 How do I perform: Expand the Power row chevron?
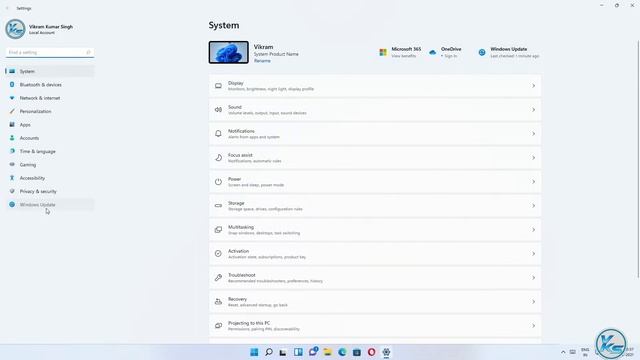point(533,182)
